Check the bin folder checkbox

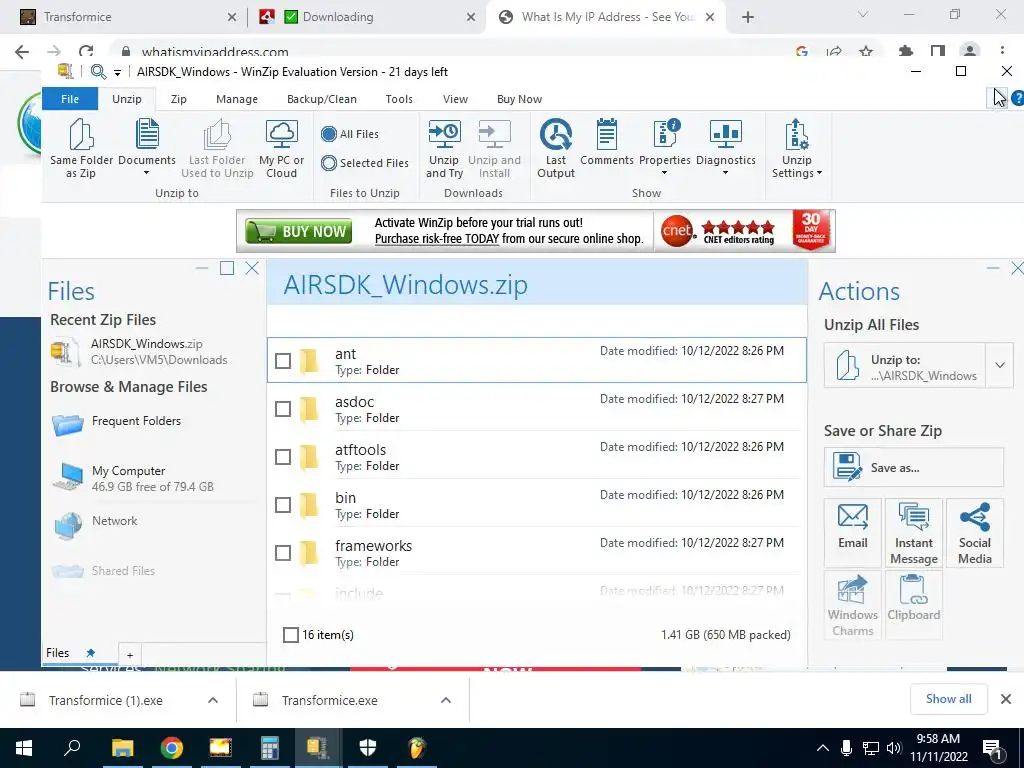click(283, 505)
